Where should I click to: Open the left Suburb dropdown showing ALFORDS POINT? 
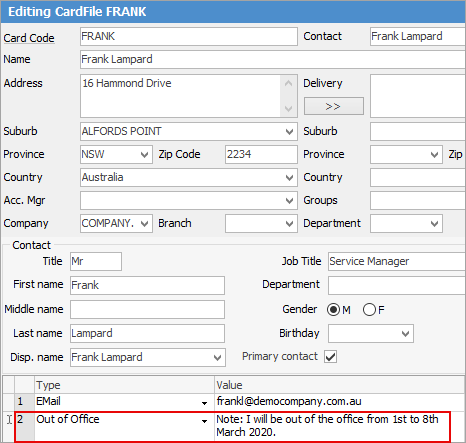tap(289, 132)
